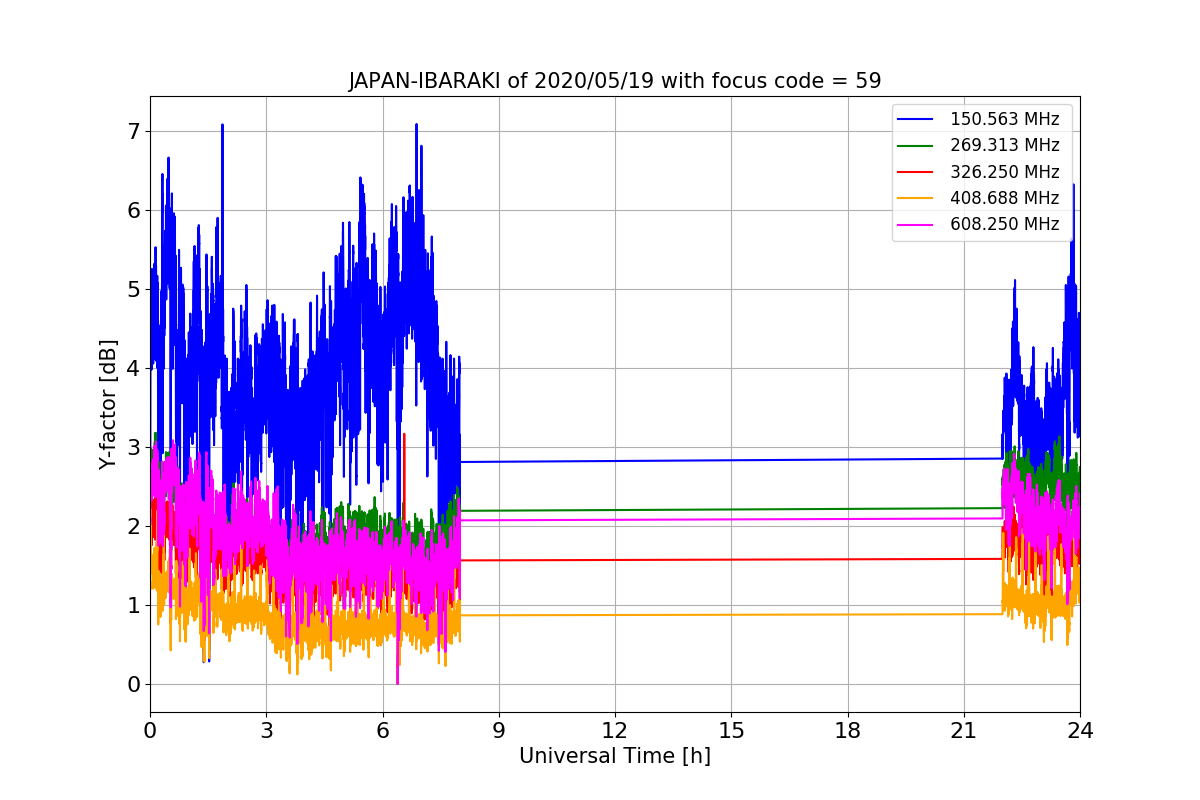
Task: Click x-axis tick label 18
Action: 847,731
